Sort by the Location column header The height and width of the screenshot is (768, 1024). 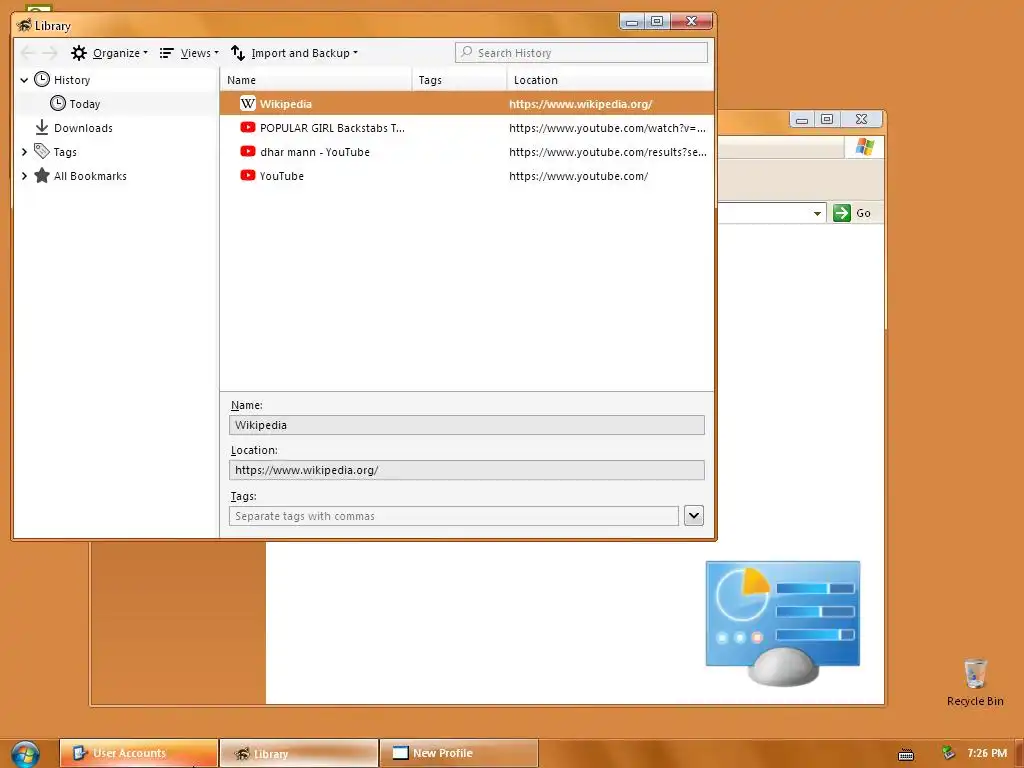click(x=611, y=80)
